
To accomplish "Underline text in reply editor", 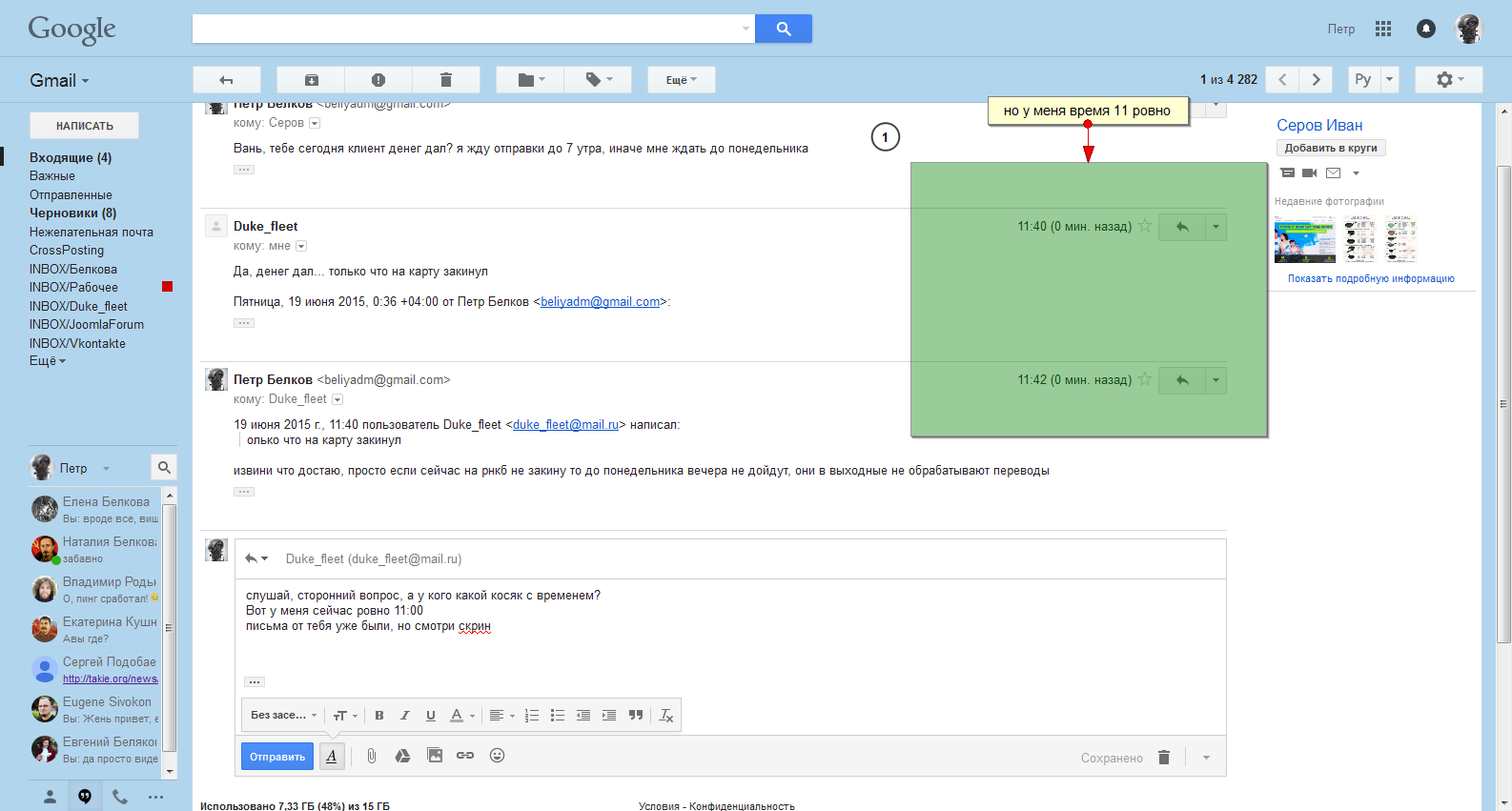I will point(431,716).
